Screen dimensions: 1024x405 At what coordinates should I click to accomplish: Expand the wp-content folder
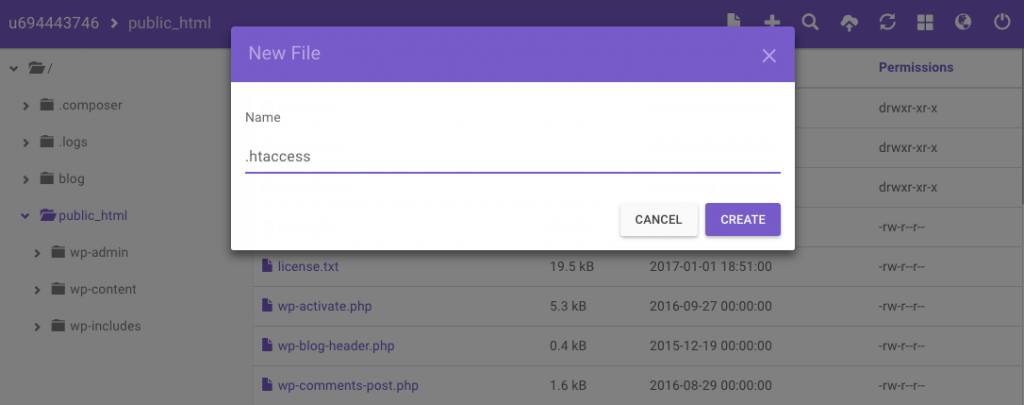37,290
